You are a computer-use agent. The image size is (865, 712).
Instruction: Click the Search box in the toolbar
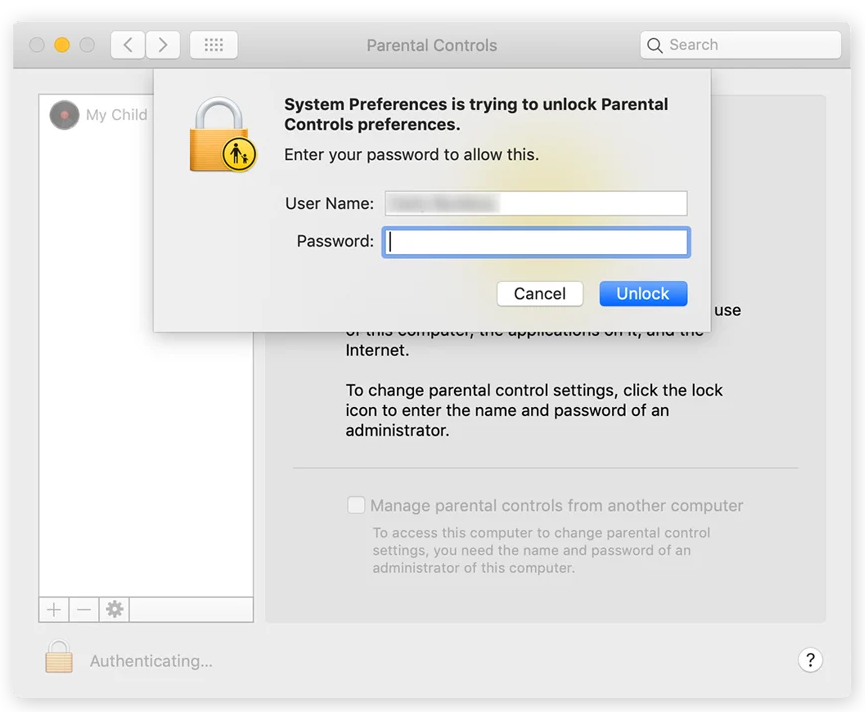point(740,45)
